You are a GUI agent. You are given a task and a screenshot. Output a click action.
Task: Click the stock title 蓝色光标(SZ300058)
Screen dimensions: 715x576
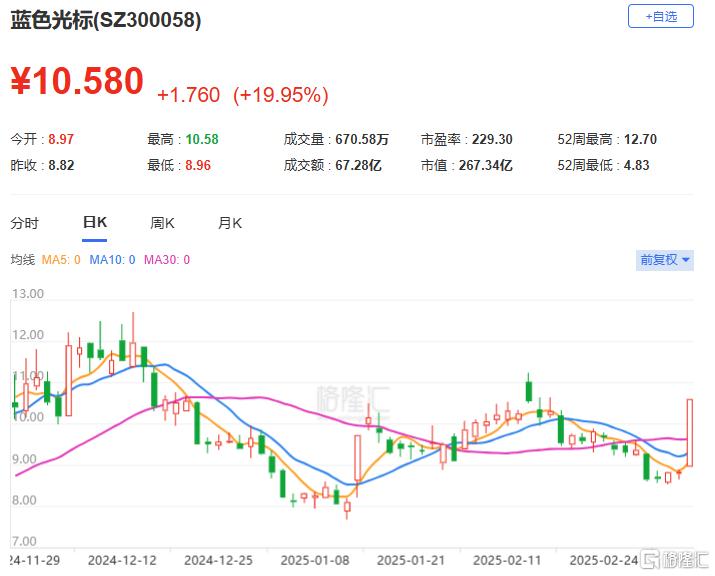point(105,20)
